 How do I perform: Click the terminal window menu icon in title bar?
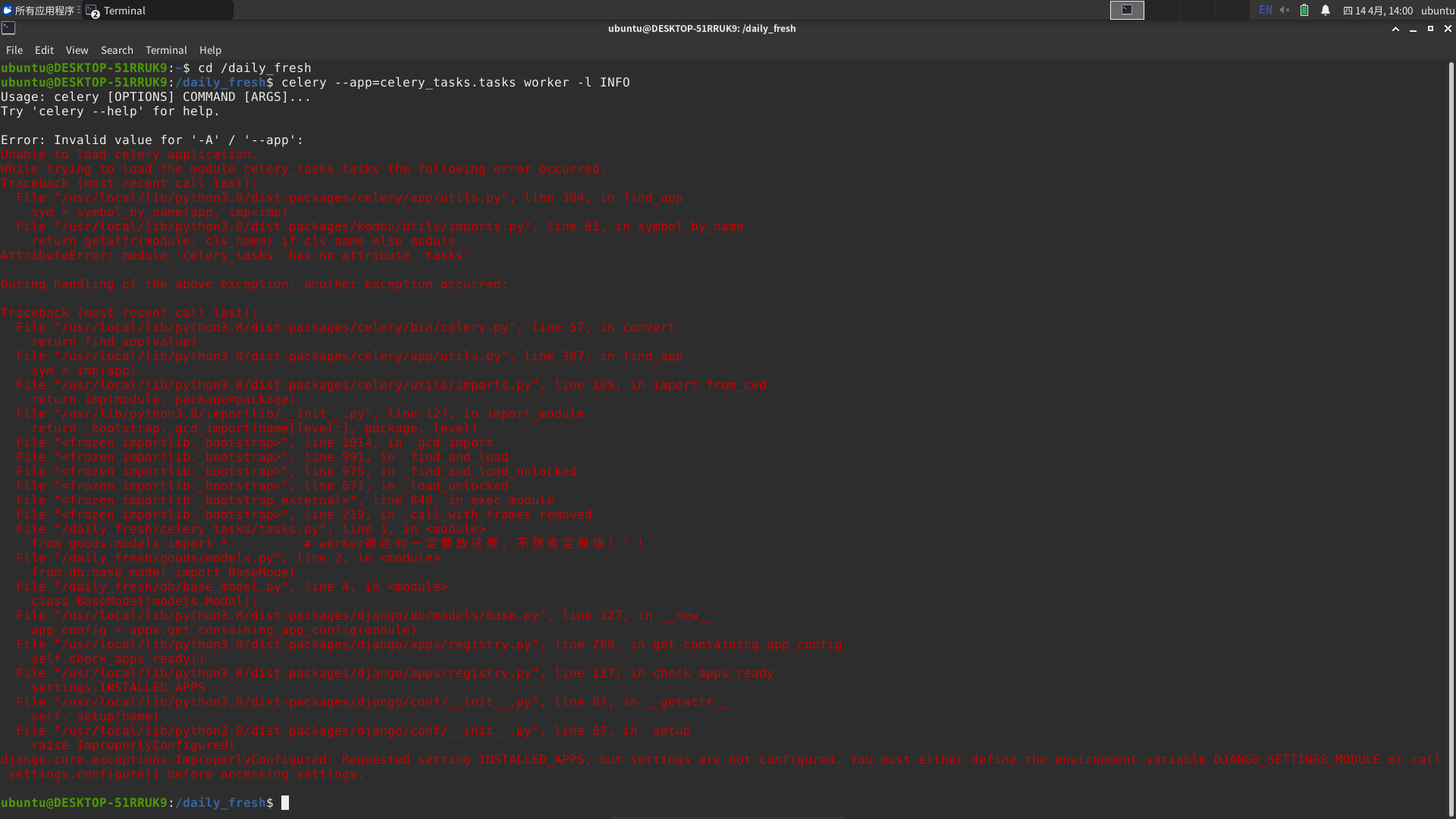(8, 28)
